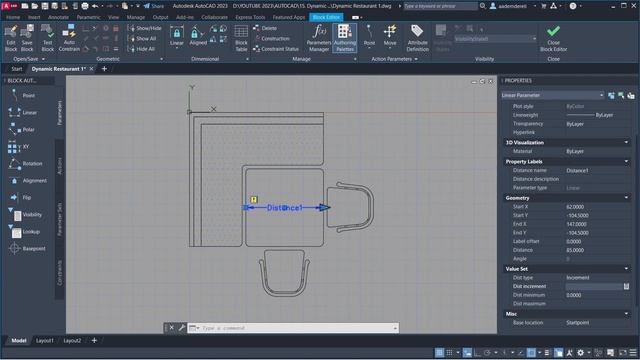
Task: Click the Delete constraints button
Action: [265, 28]
